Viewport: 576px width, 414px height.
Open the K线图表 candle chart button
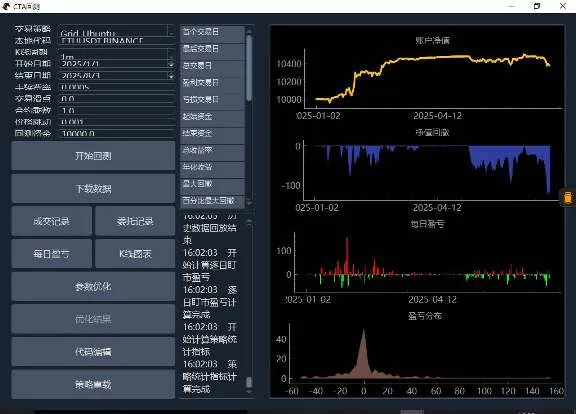(135, 254)
